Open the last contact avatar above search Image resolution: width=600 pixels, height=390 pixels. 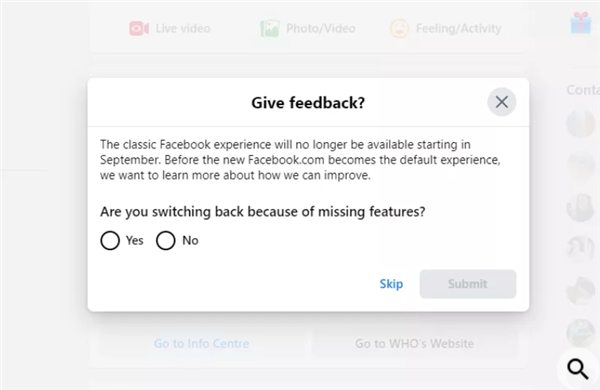pyautogui.click(x=580, y=333)
